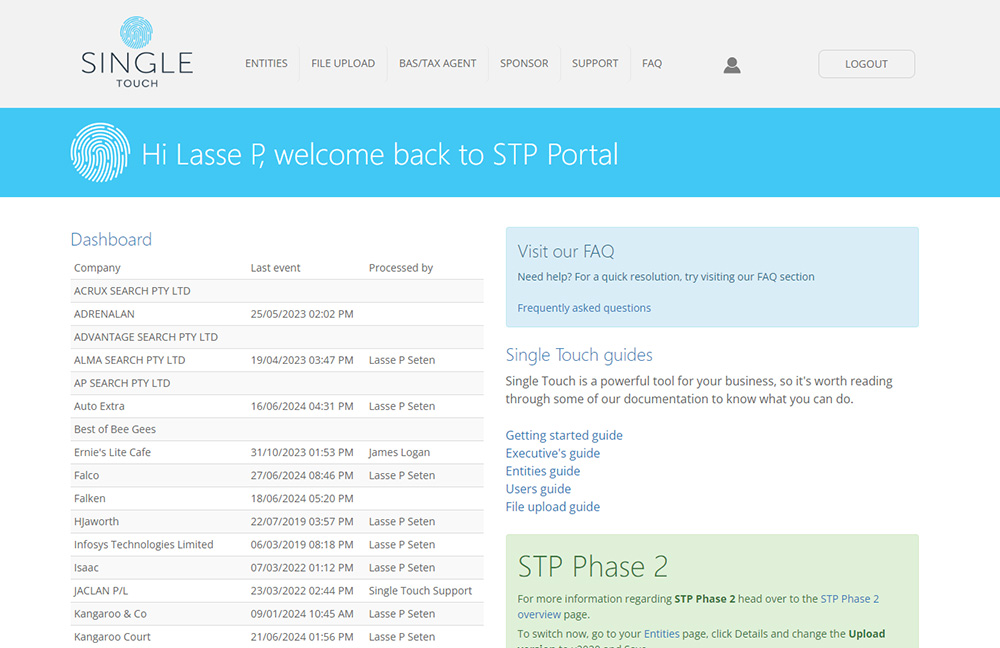Click Lasse P Seten in the Falco row
Image resolution: width=1000 pixels, height=648 pixels.
[402, 475]
